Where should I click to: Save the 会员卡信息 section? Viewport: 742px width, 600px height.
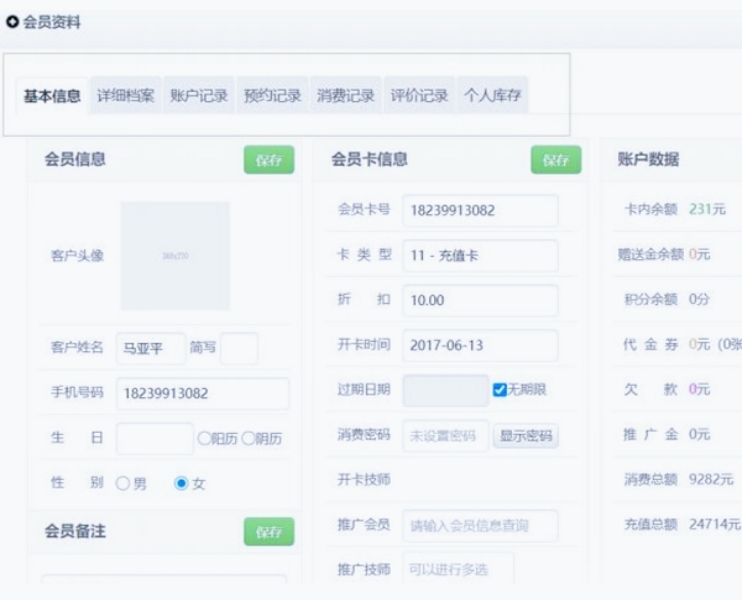point(556,160)
